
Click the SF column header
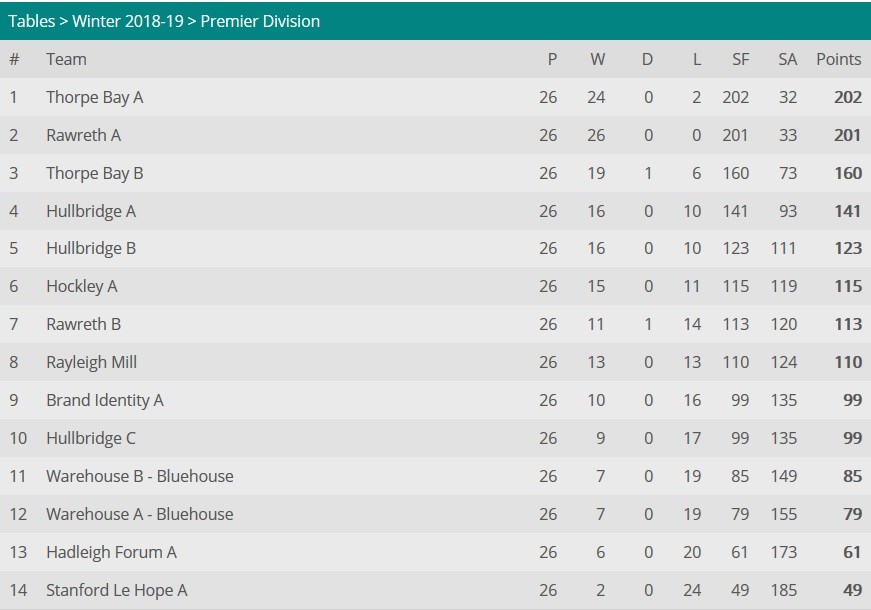740,59
